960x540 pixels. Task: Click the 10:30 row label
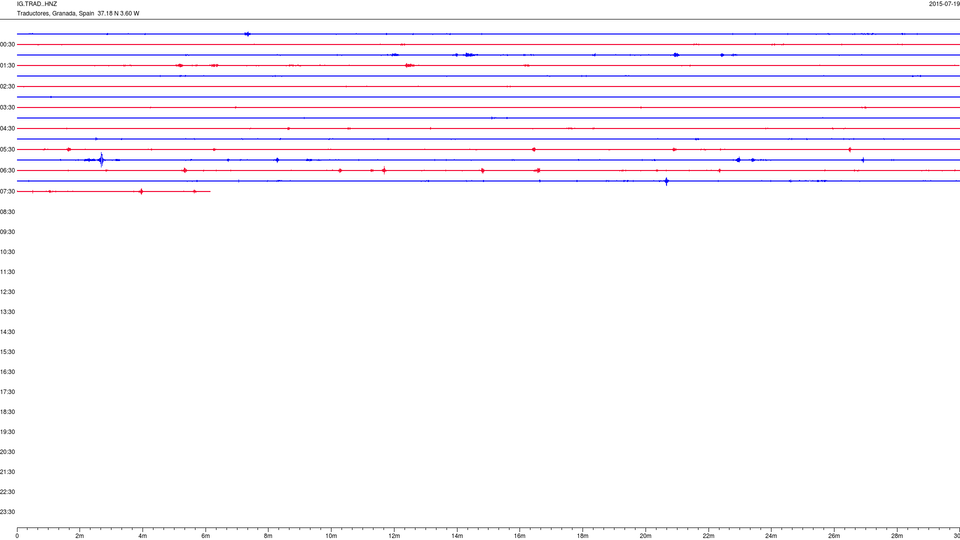click(x=7, y=252)
